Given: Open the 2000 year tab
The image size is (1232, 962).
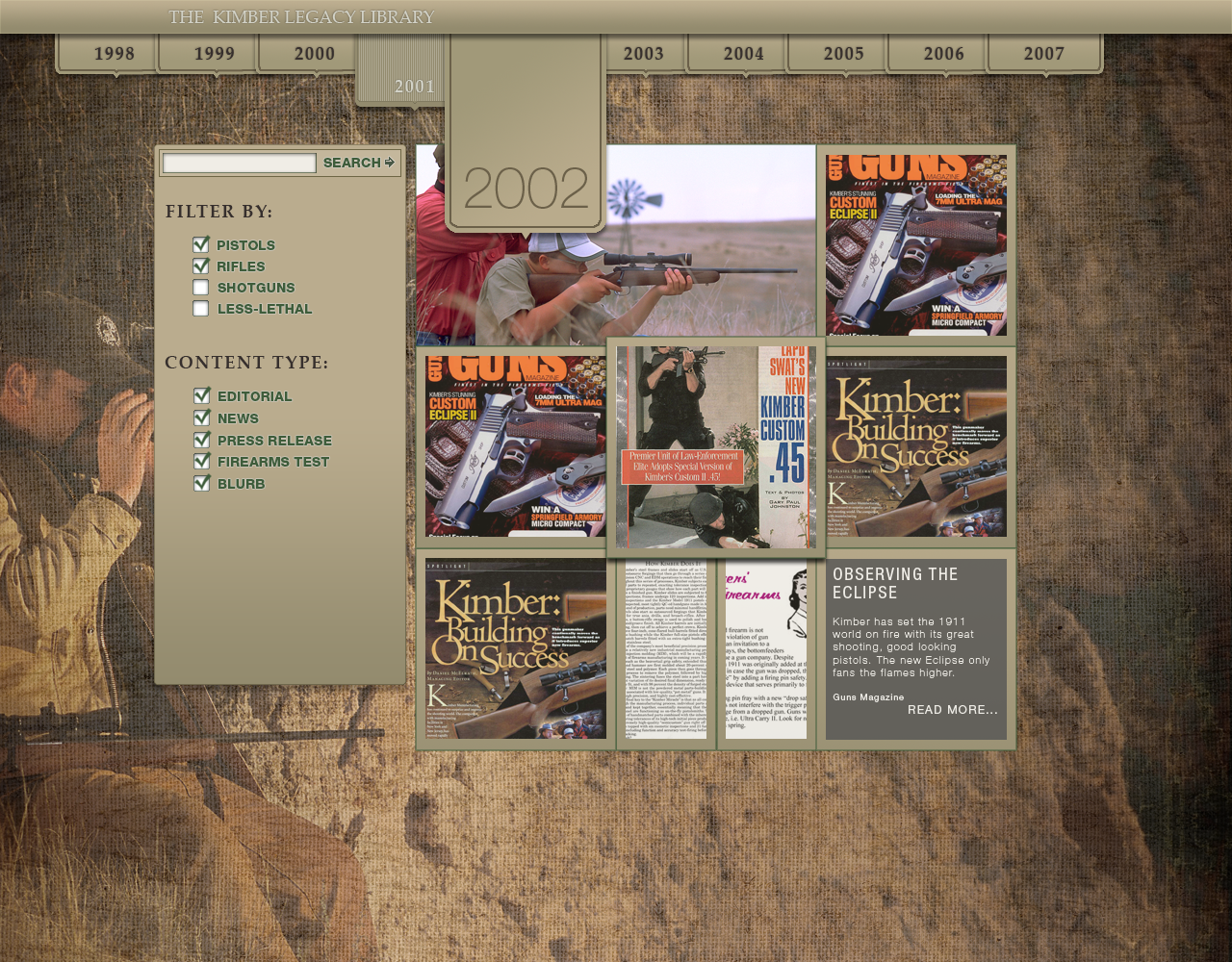Looking at the screenshot, I should (308, 54).
